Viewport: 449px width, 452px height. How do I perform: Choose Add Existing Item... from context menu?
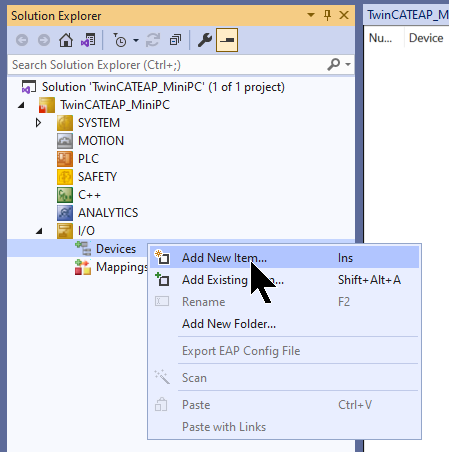pyautogui.click(x=284, y=280)
